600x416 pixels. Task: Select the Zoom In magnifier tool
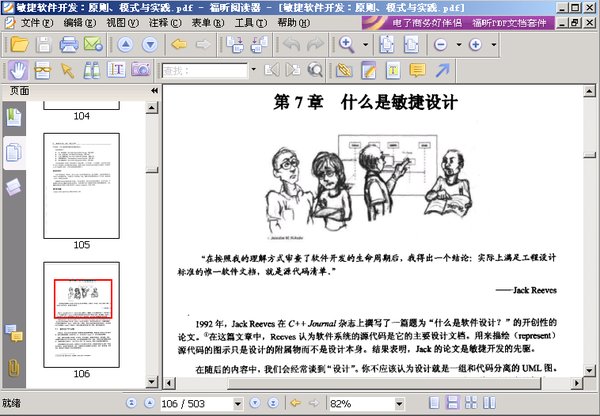click(x=347, y=45)
